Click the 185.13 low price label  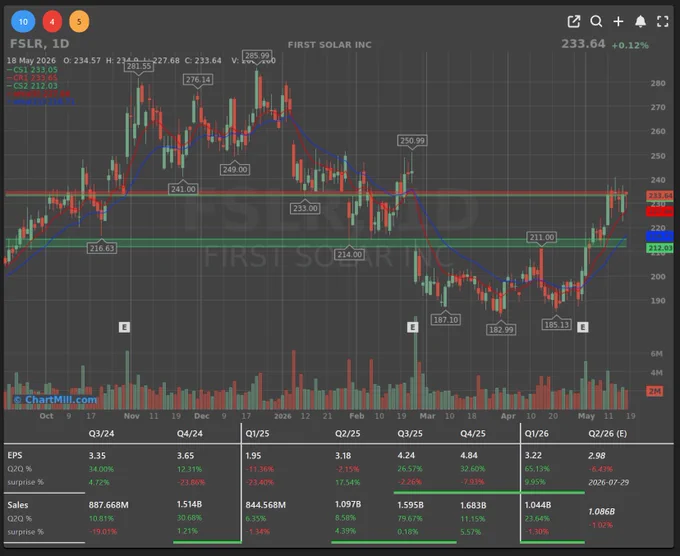[x=556, y=324]
